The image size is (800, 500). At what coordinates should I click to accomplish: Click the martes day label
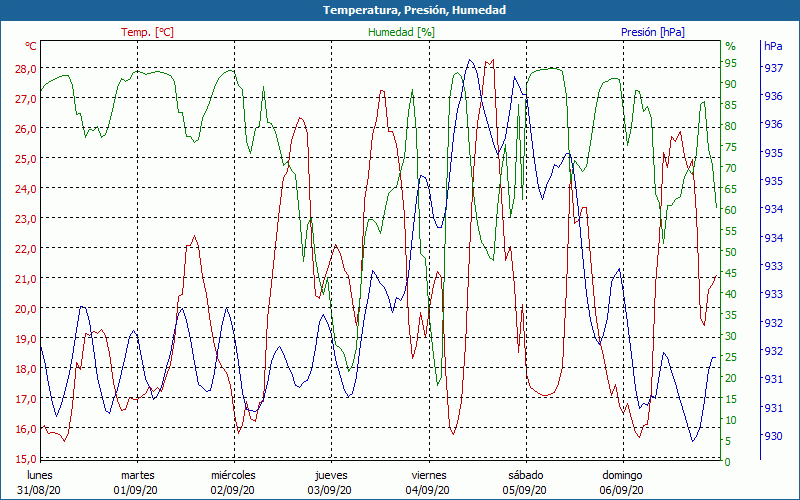(x=137, y=476)
